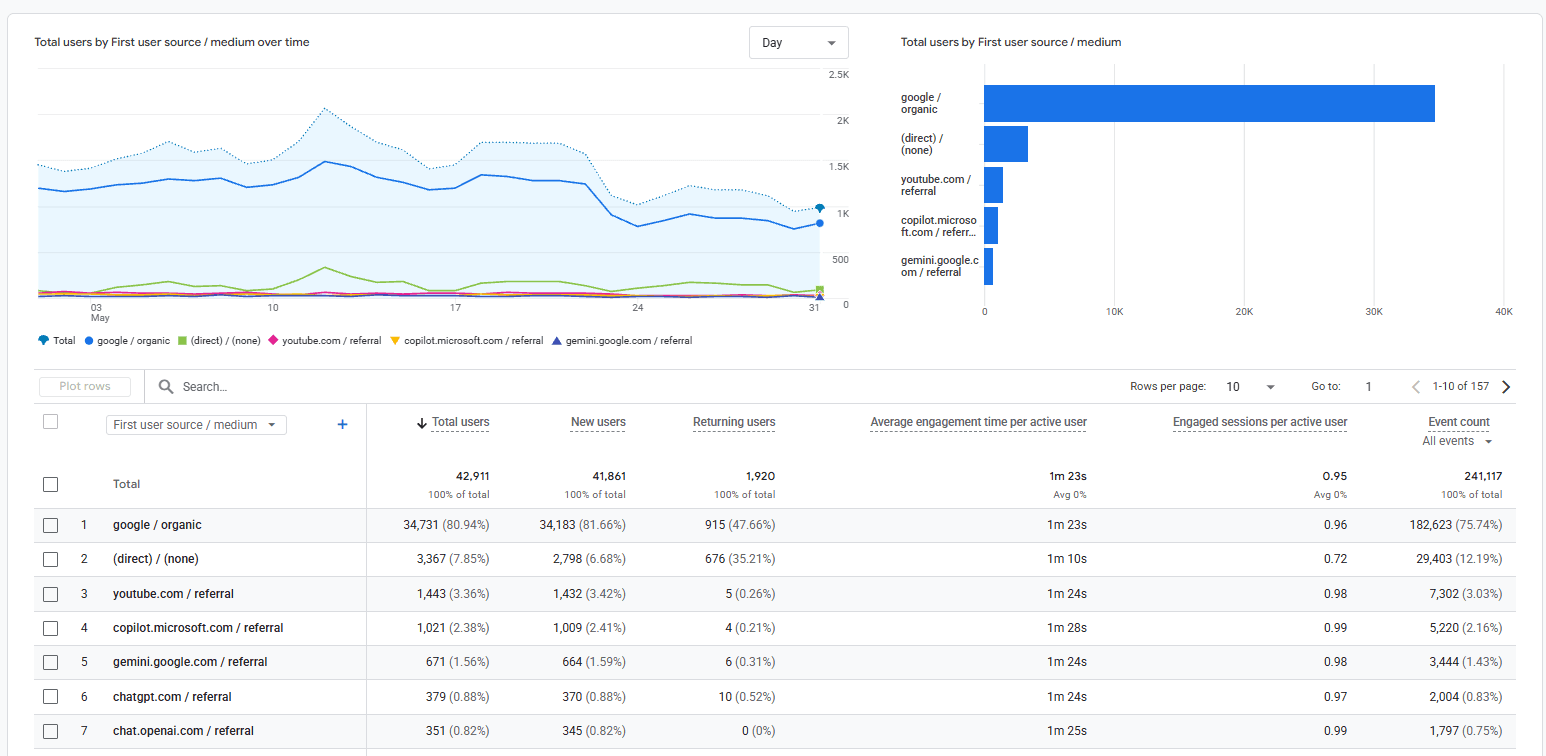Check the chat.openai.com / referral row checkbox
This screenshot has width=1546, height=756.
pyautogui.click(x=50, y=731)
